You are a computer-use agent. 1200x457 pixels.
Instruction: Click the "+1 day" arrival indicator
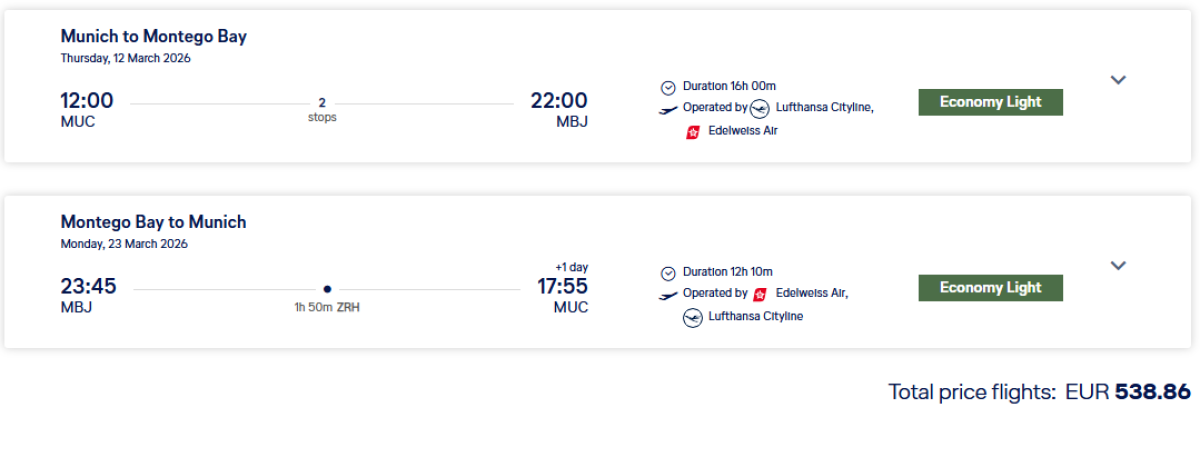pos(571,267)
